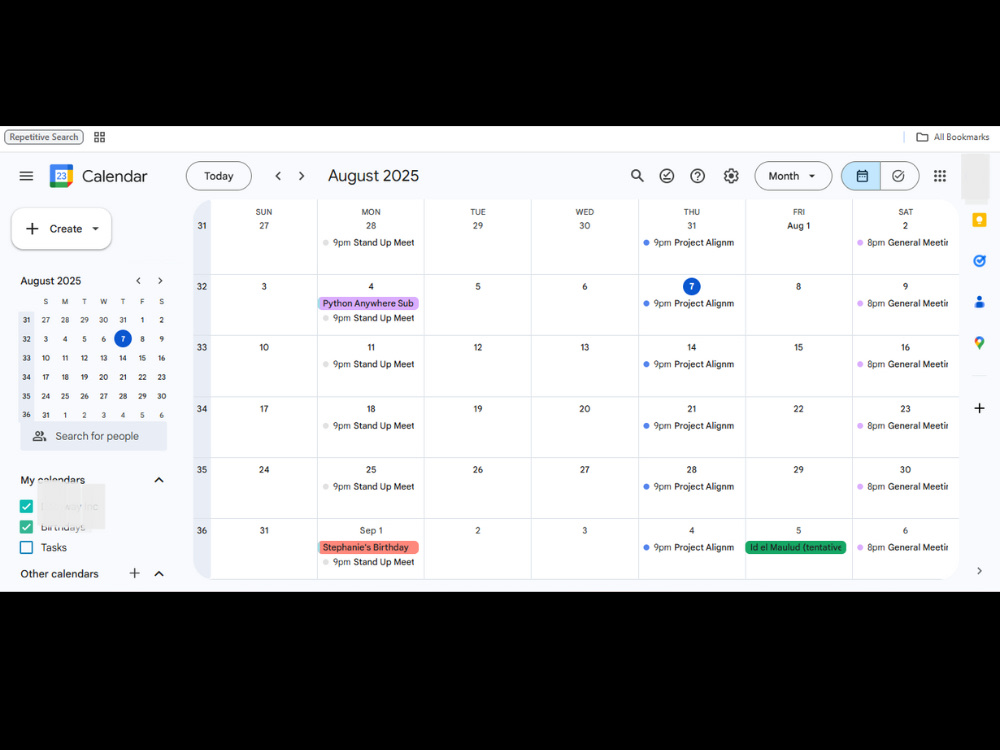The image size is (1000, 750).
Task: Show previous month in mini calendar
Action: 138,281
